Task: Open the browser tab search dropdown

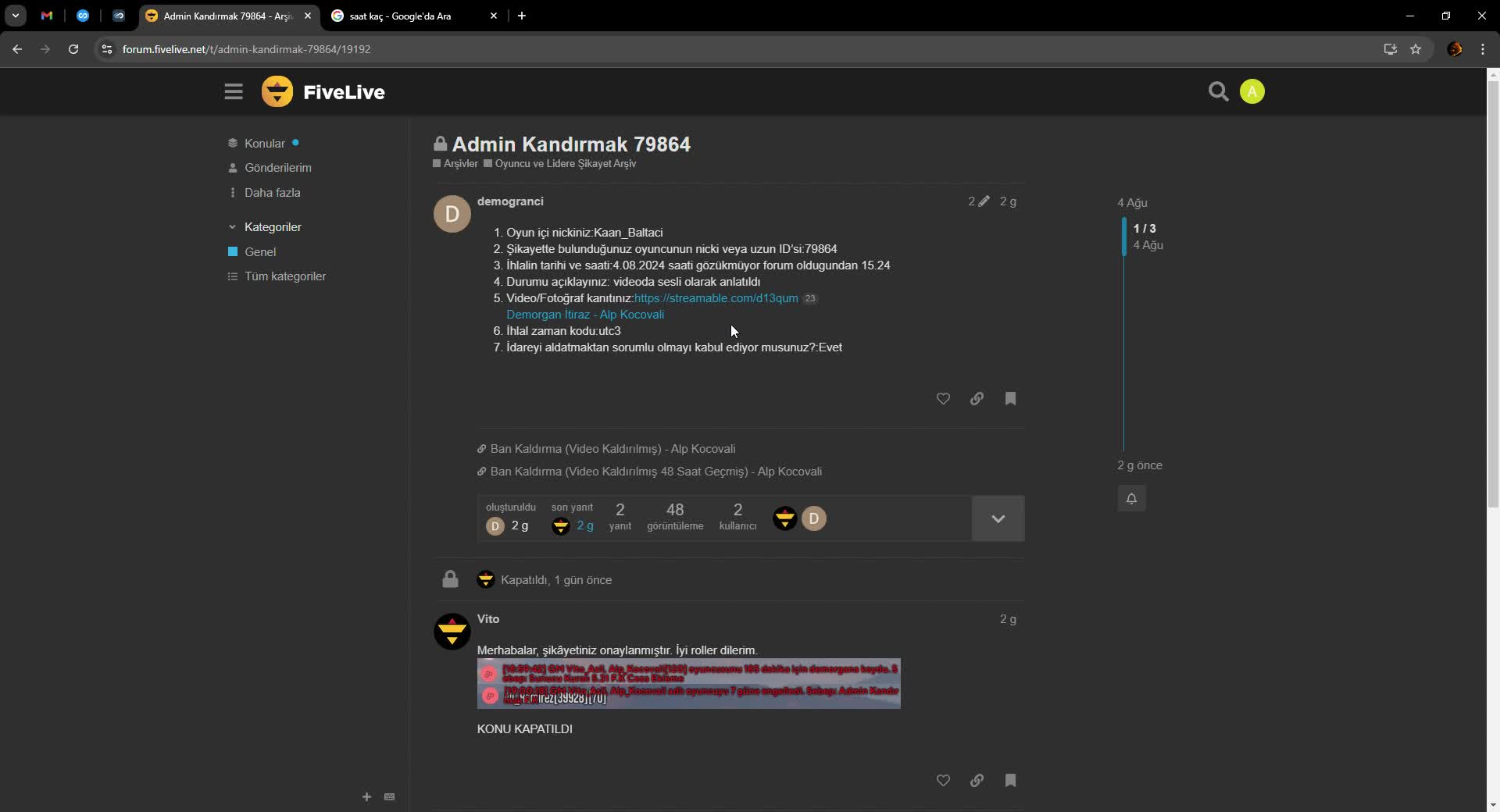Action: coord(15,16)
